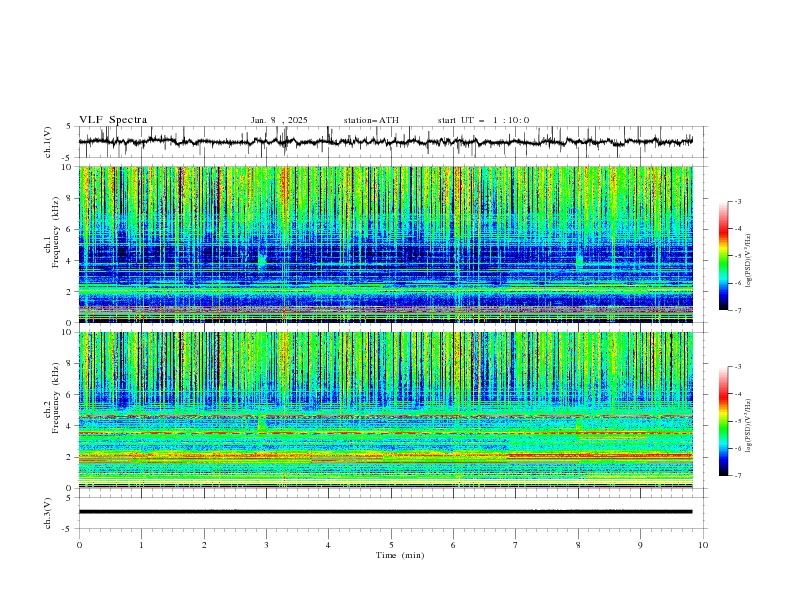The height and width of the screenshot is (612, 792).
Task: Click the "-3" tick on ch.1 colorbar
Action: click(737, 201)
